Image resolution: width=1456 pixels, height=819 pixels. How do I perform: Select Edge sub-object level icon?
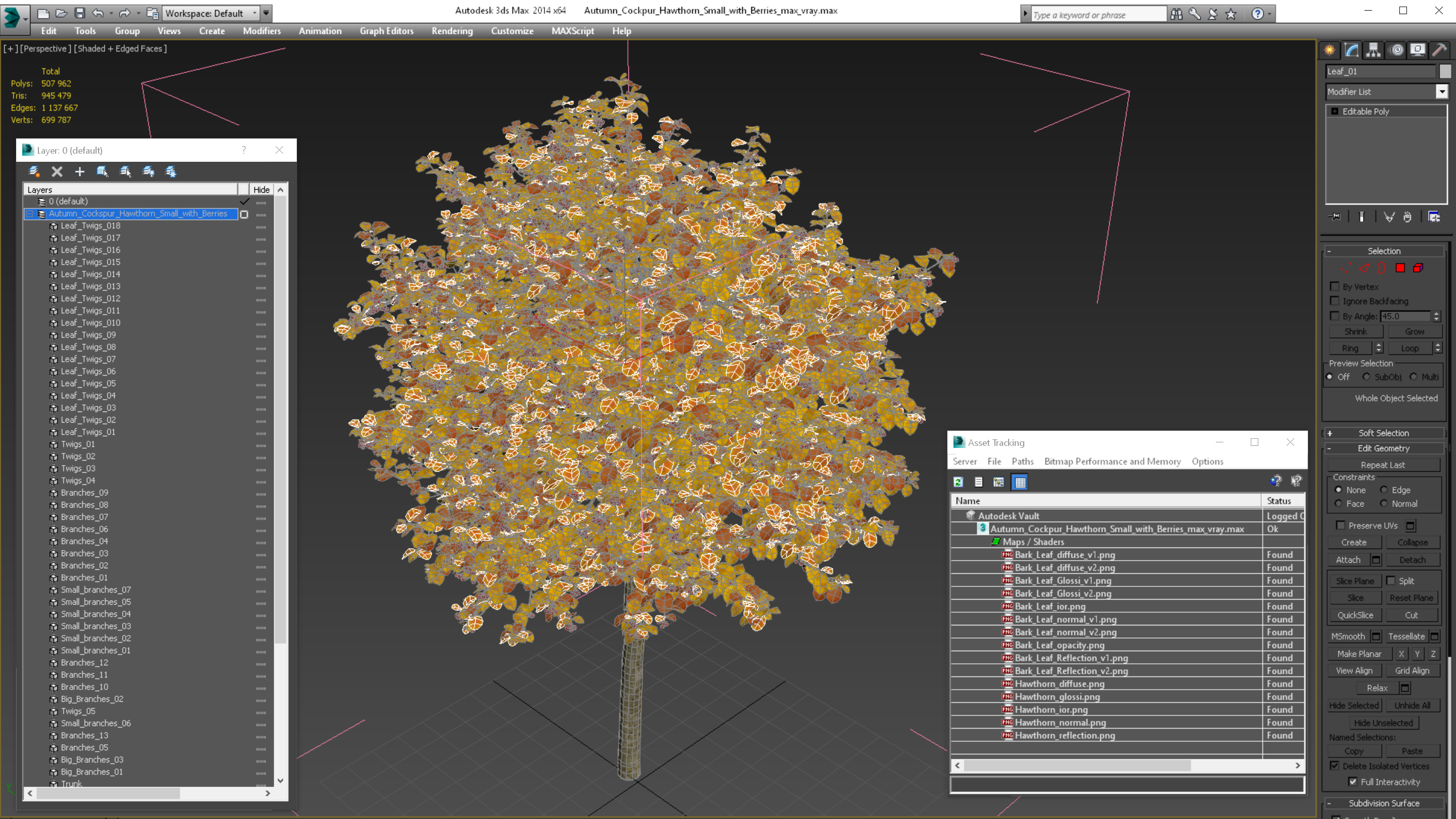pyautogui.click(x=1364, y=268)
